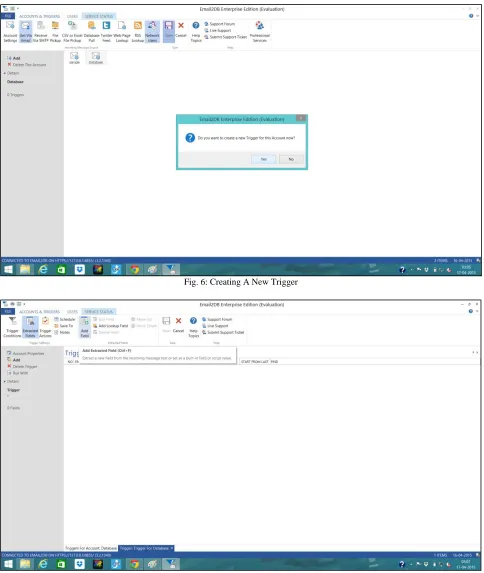Open Trigger Conditions in the trigger window ribbon

pyautogui.click(x=12, y=327)
